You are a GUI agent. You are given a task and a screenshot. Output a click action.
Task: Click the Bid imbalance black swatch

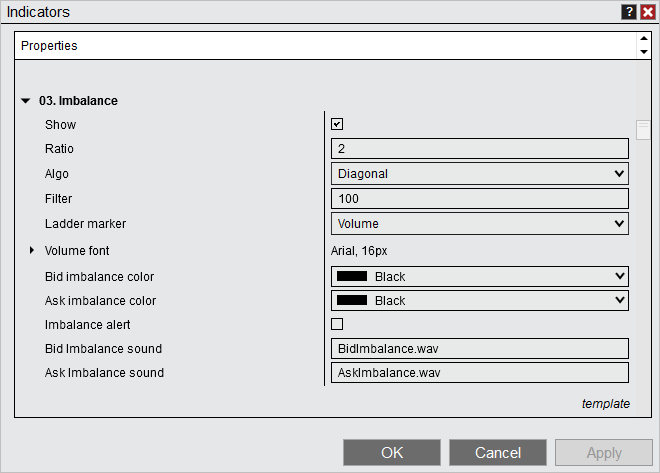352,276
